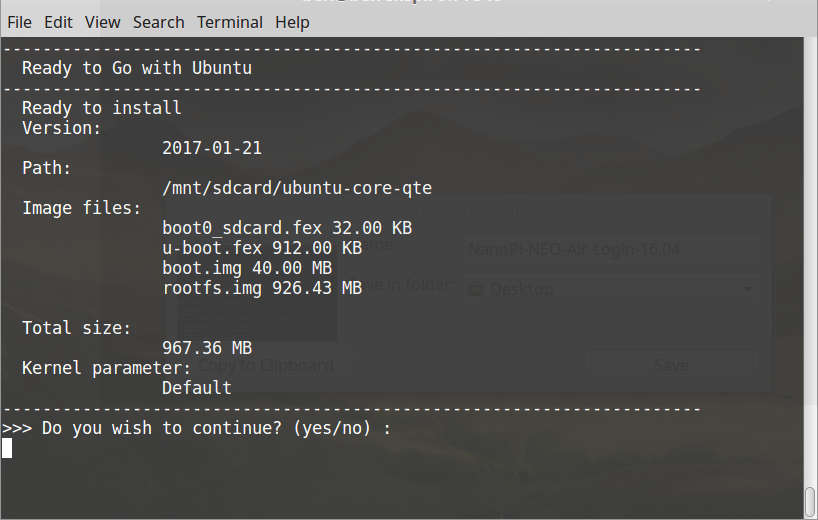Click the path /mnt/sdcard/ubuntu-core-qte
Image resolution: width=818 pixels, height=520 pixels.
tap(296, 188)
